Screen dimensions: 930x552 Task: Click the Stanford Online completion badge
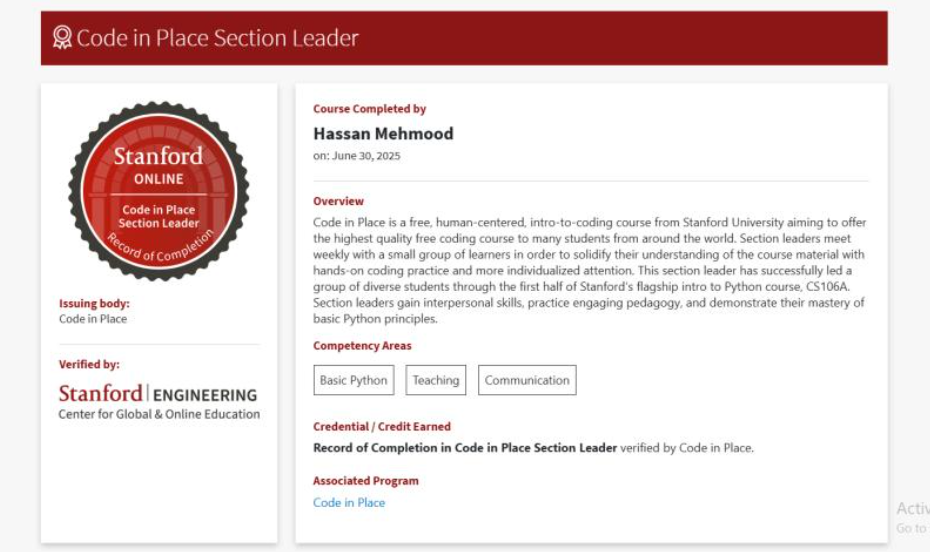[x=158, y=190]
